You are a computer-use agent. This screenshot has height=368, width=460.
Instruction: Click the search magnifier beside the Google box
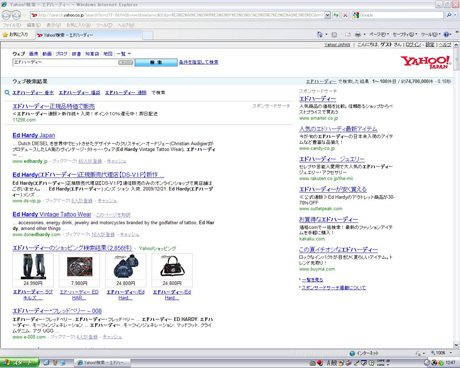click(449, 15)
